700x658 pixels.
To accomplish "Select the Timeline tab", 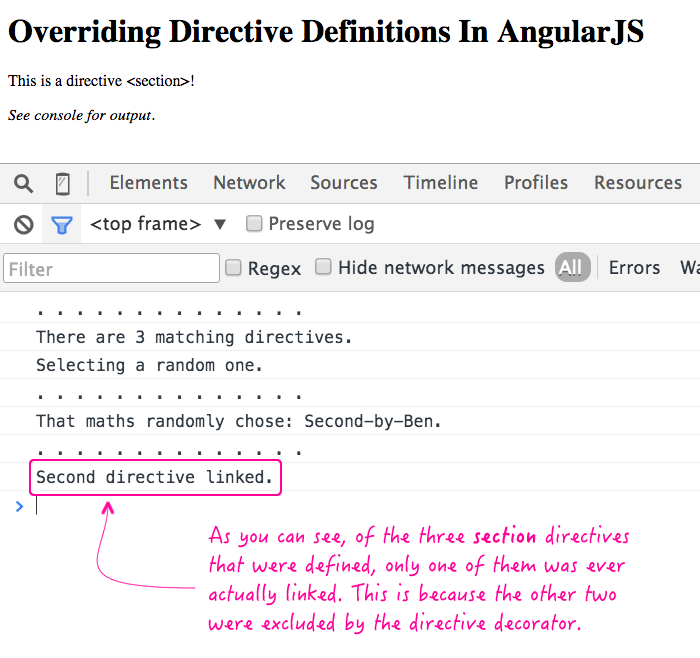I will click(x=441, y=183).
